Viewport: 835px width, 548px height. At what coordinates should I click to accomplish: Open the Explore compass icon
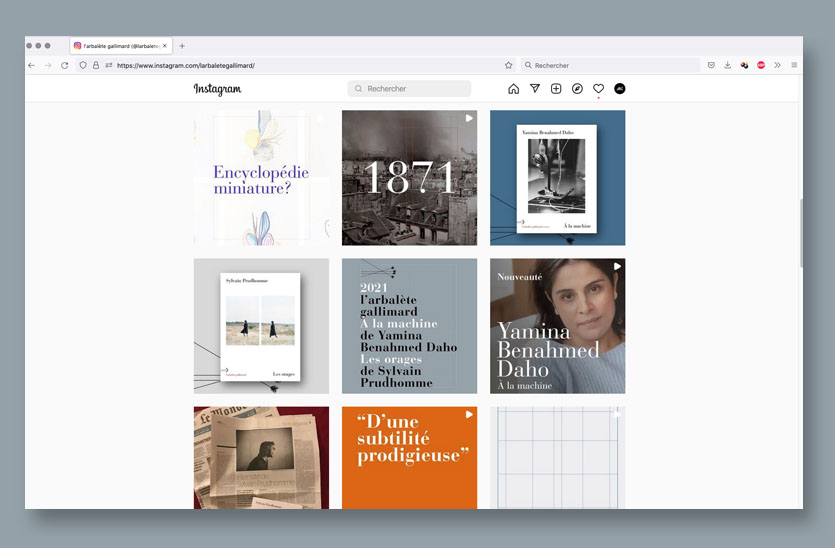click(577, 89)
